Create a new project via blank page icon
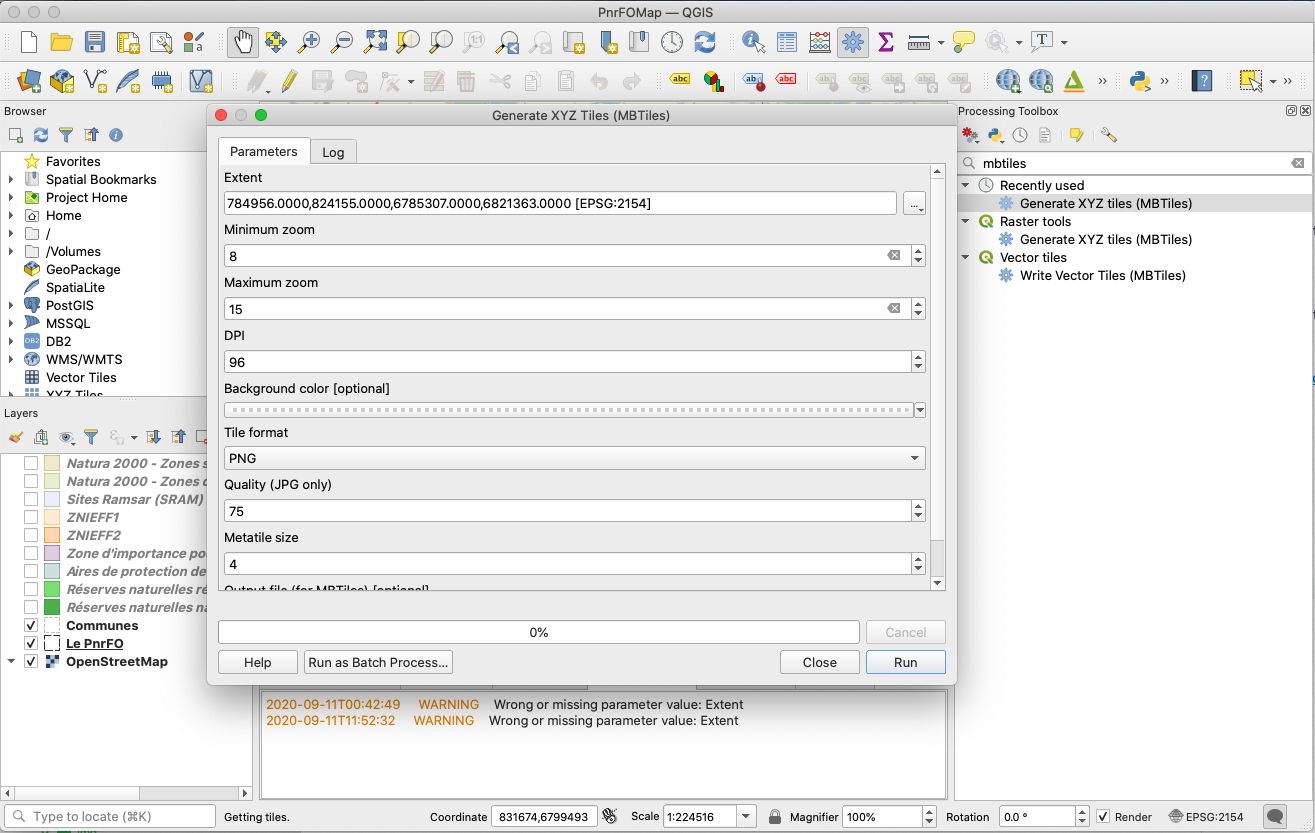Viewport: 1315px width, 833px height. pos(29,42)
